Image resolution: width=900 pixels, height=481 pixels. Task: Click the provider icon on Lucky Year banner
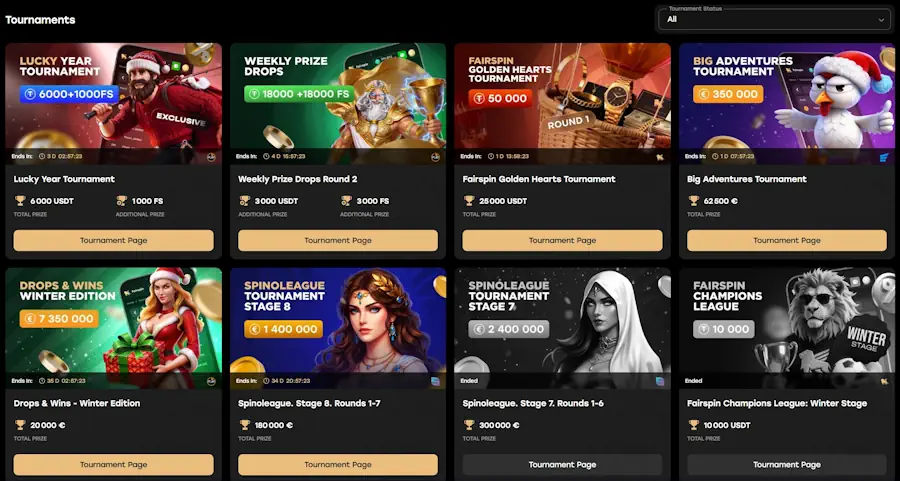pyautogui.click(x=211, y=157)
